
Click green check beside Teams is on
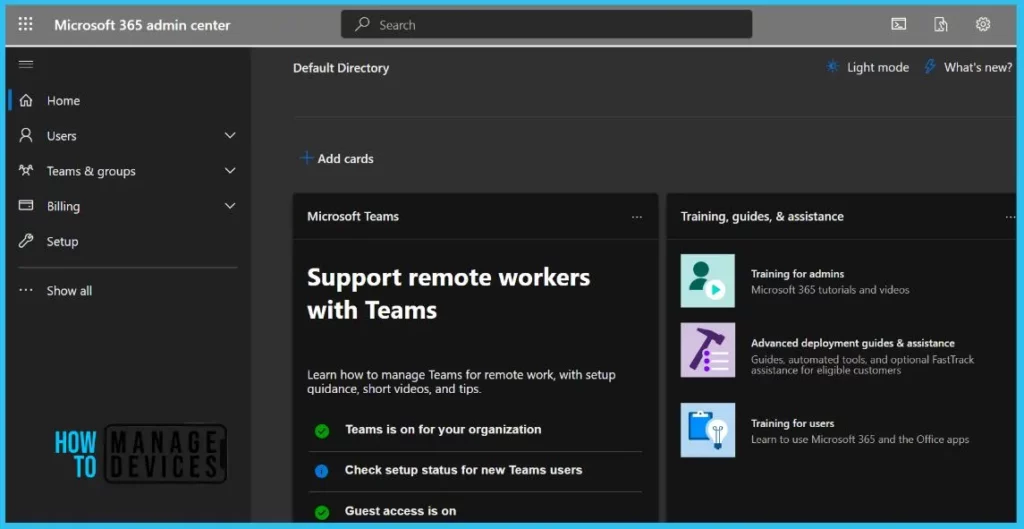click(321, 430)
